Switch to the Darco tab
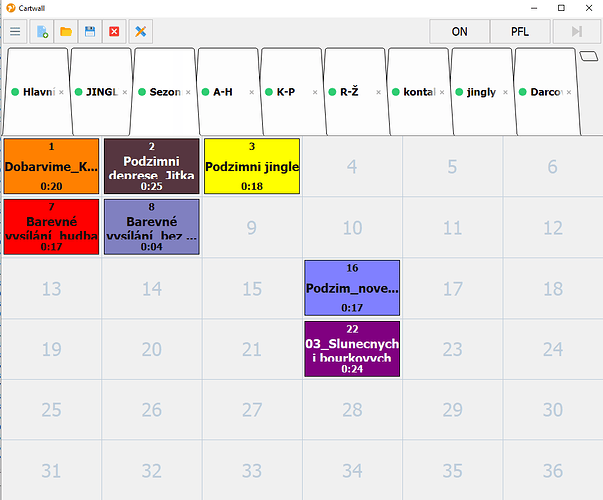 545,92
